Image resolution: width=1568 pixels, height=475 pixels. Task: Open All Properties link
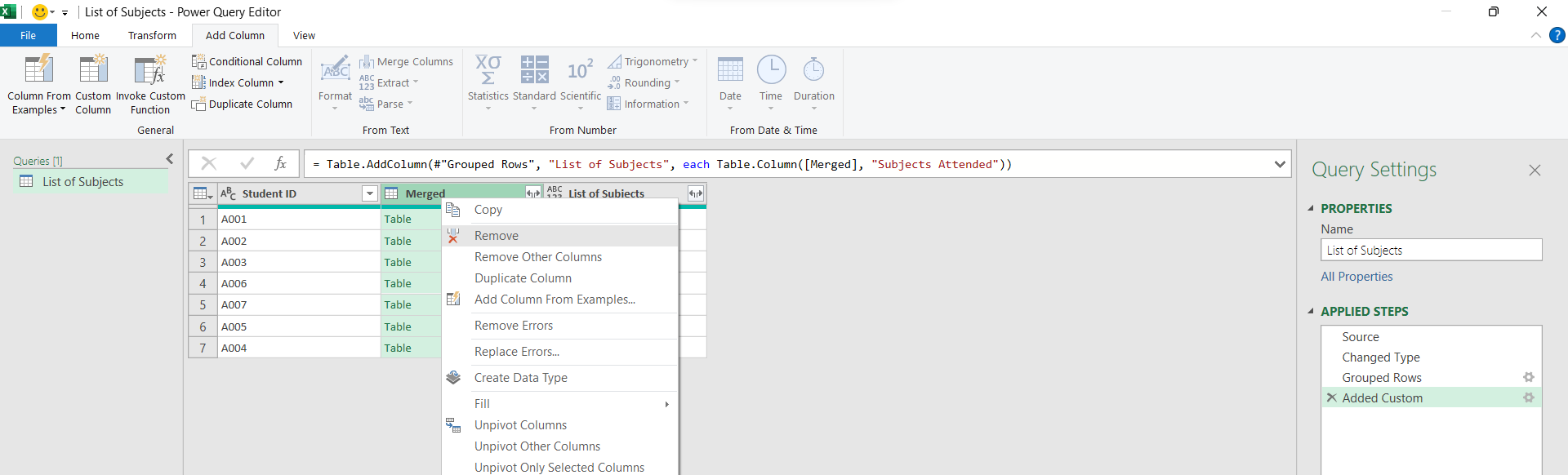coord(1356,277)
